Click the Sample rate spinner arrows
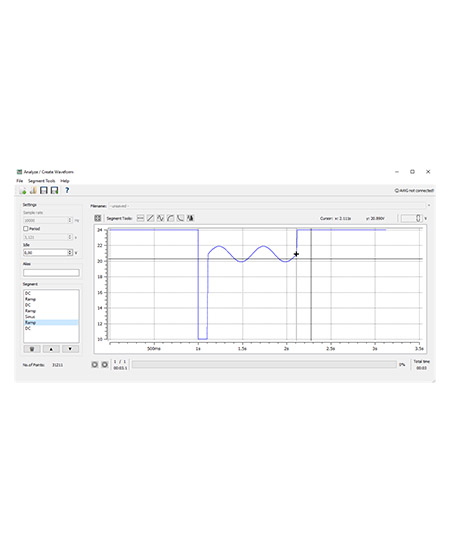Image resolution: width=450 pixels, height=550 pixels. tap(70, 220)
